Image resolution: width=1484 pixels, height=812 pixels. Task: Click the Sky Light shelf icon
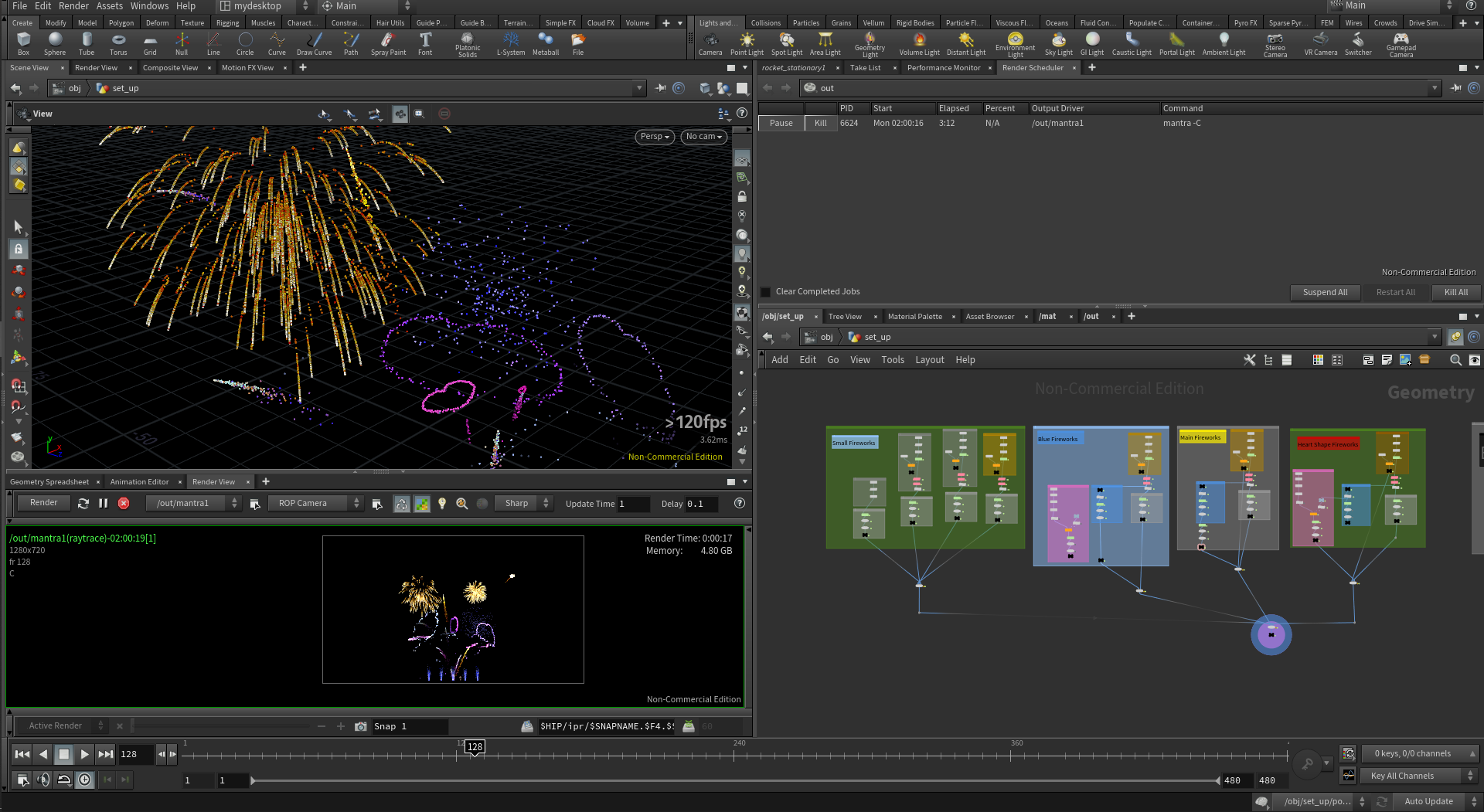[1058, 43]
